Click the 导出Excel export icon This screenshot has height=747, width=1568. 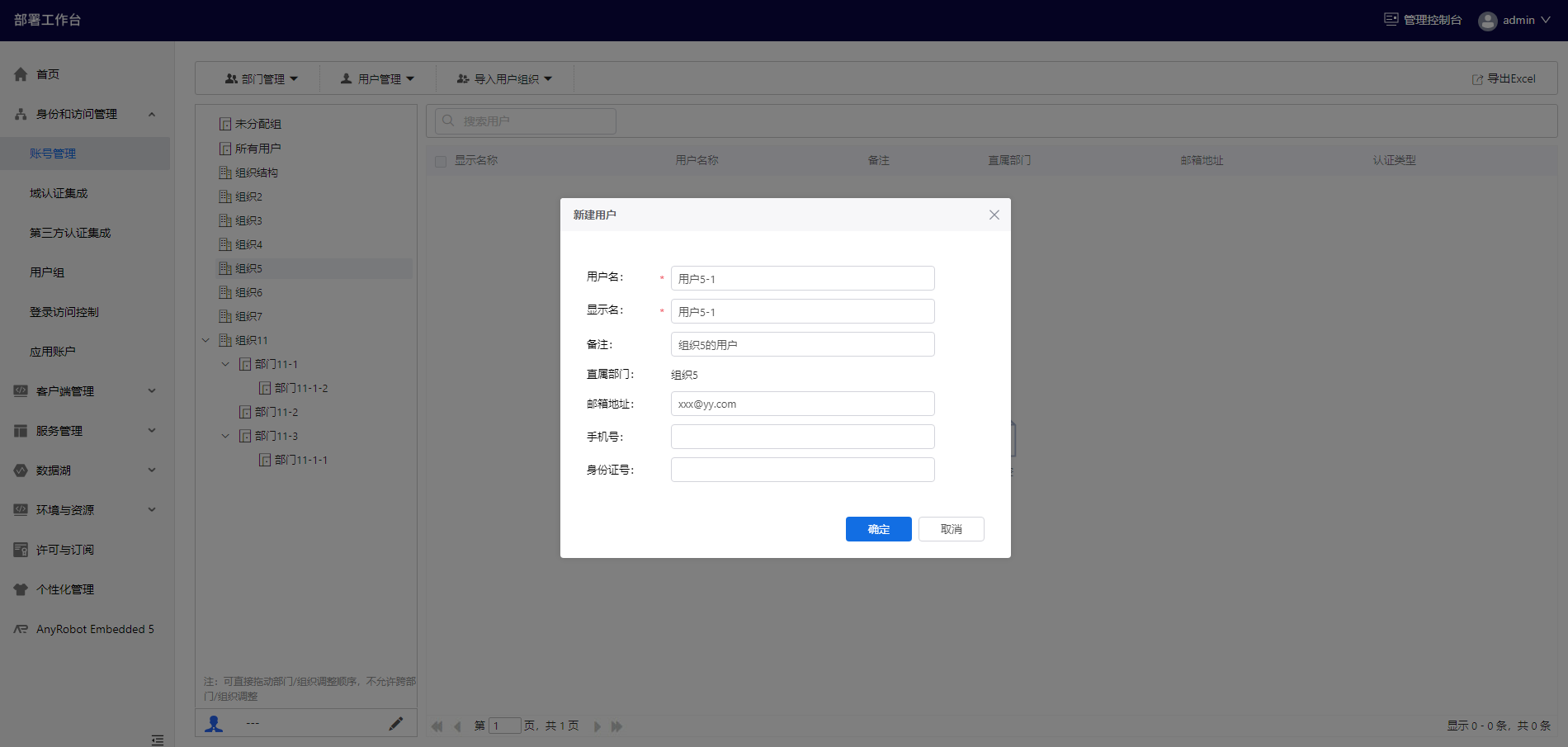(1477, 79)
